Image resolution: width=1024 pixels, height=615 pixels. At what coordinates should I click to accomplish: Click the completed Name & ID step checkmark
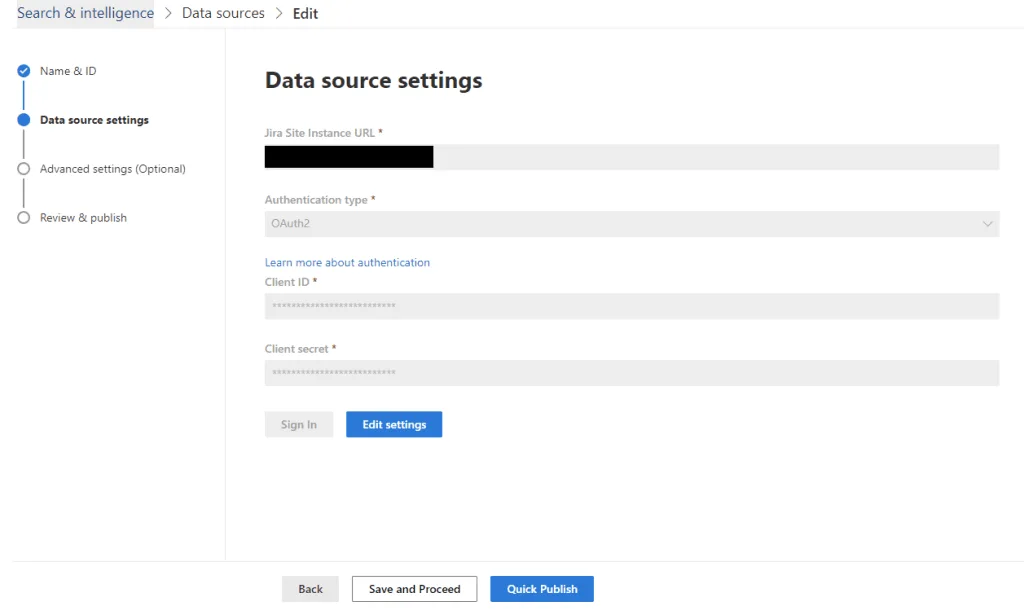(x=24, y=71)
